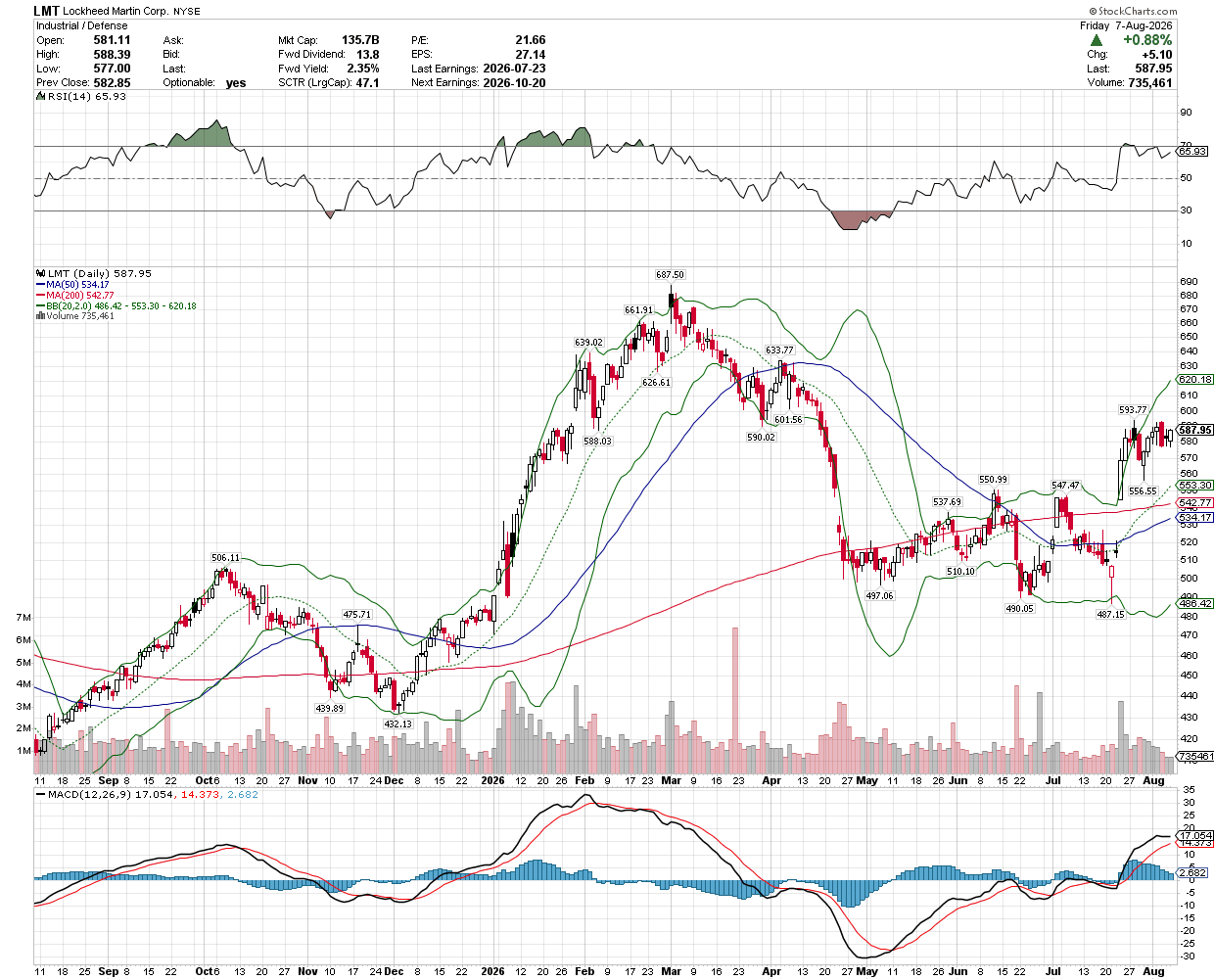The image size is (1214, 980).
Task: Click the 537.69 price annotation
Action: pos(947,502)
